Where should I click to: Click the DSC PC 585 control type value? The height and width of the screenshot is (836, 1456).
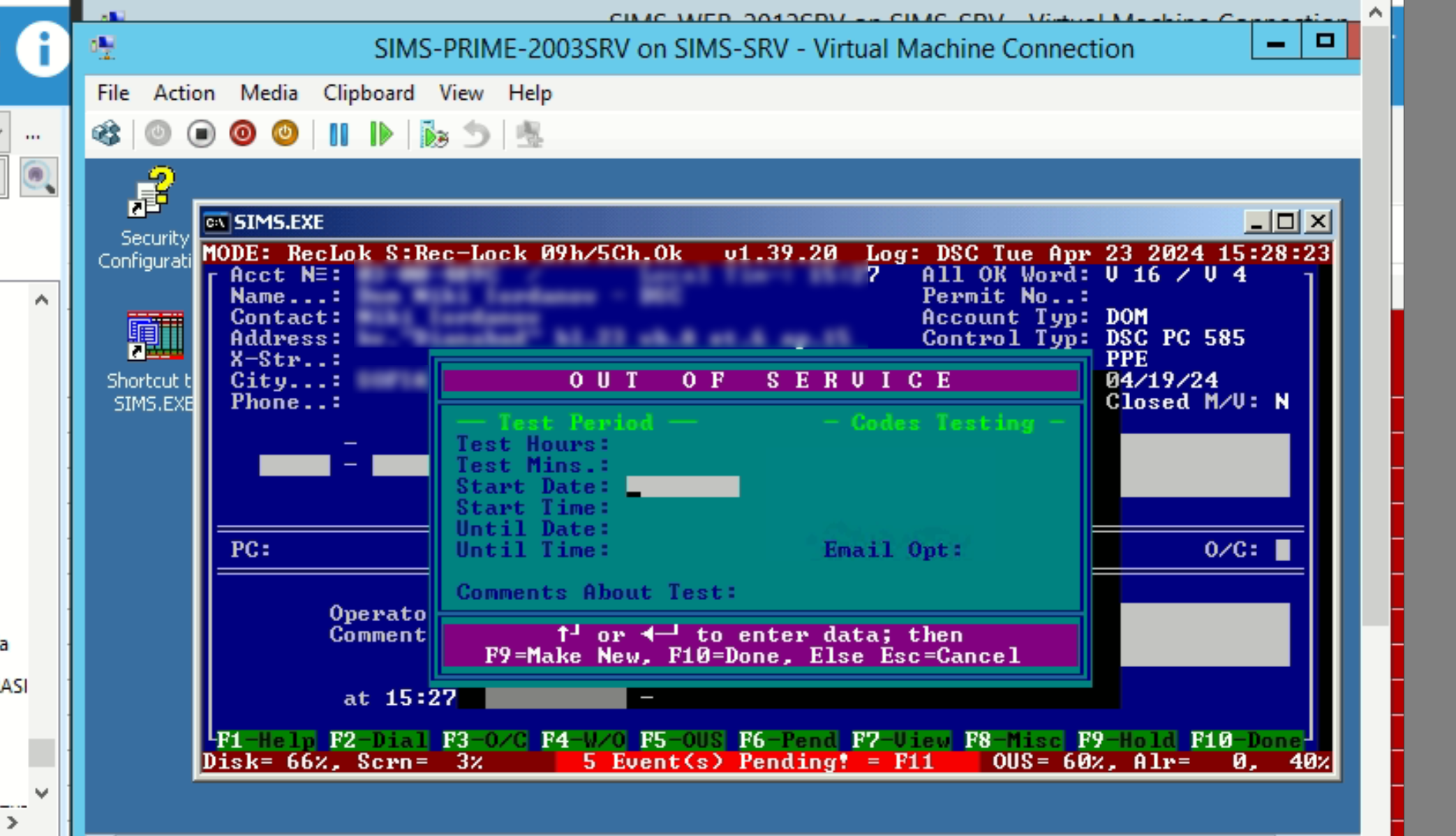(x=1175, y=338)
